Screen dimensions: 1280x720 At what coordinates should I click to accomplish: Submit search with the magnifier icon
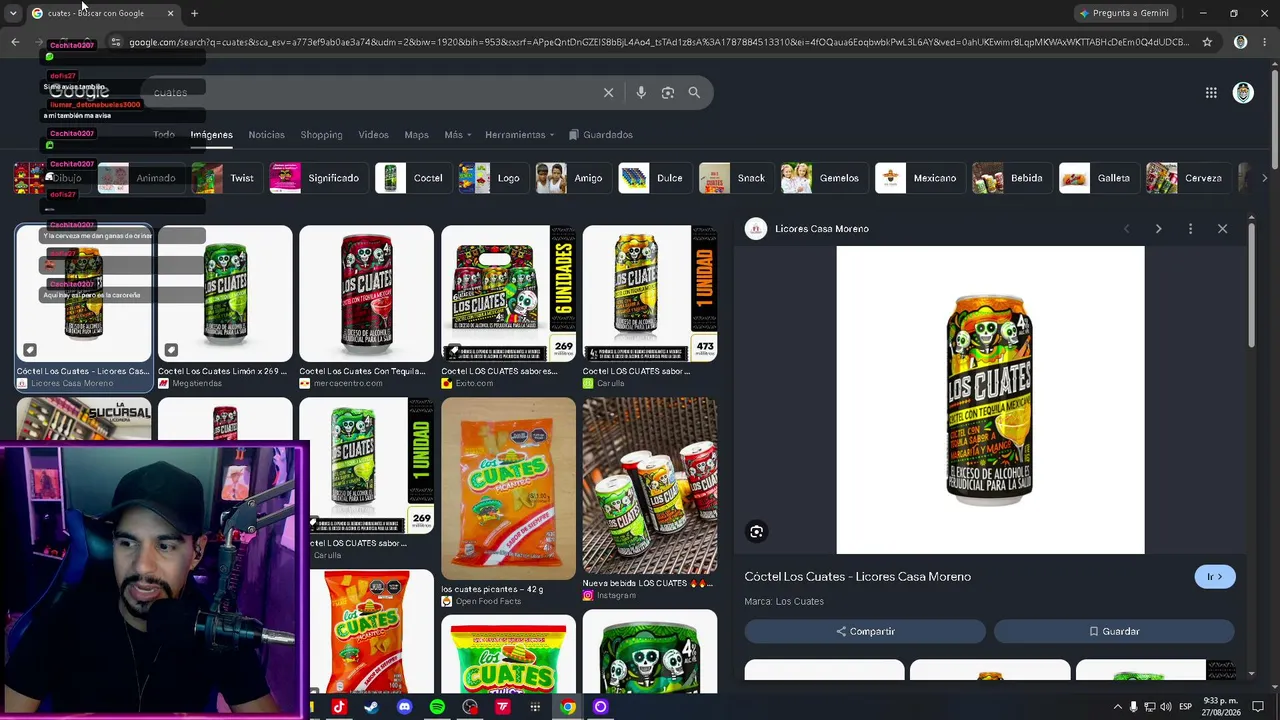(694, 92)
